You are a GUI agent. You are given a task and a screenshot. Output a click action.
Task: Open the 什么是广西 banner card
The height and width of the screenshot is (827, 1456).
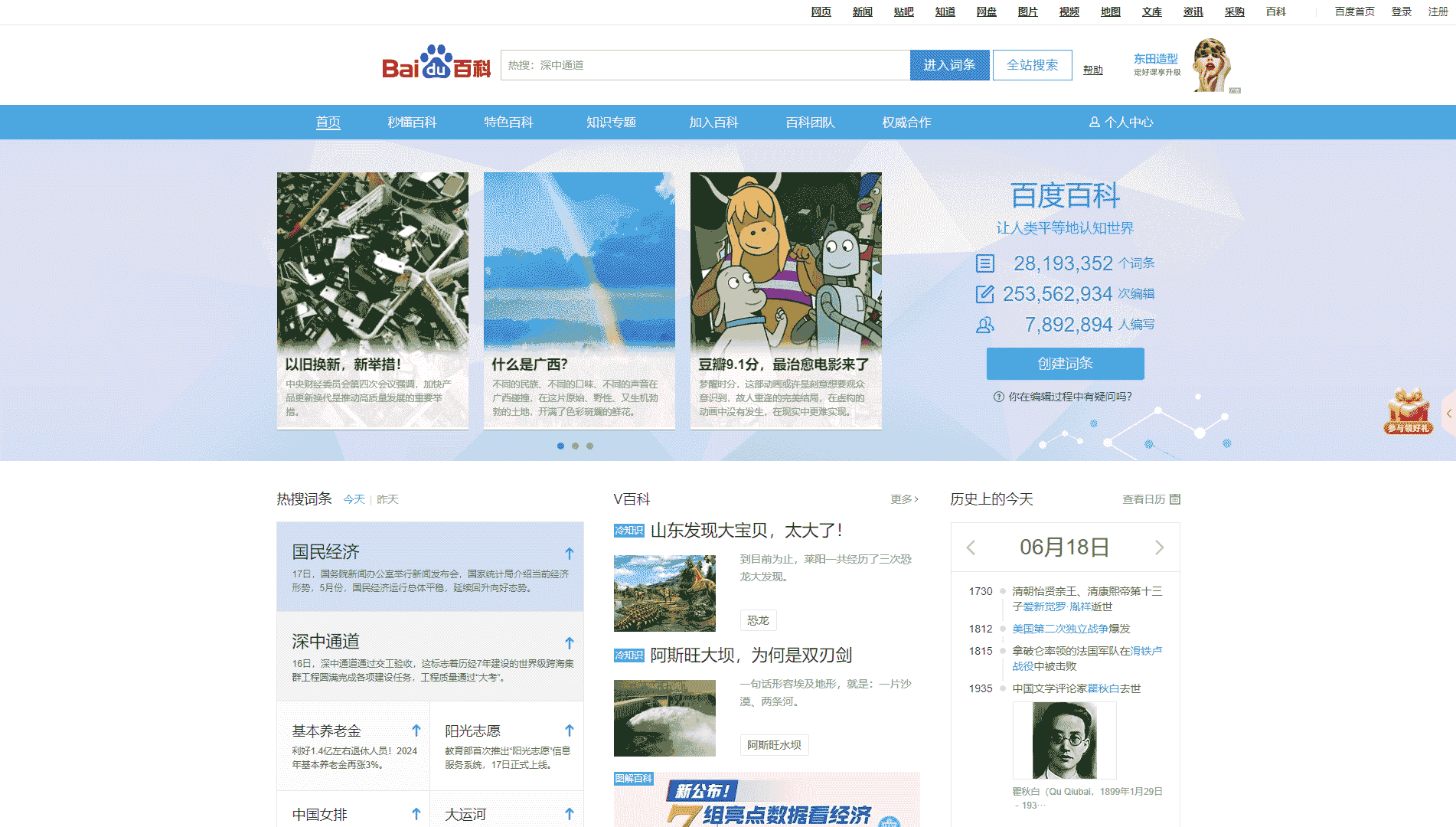pos(579,300)
